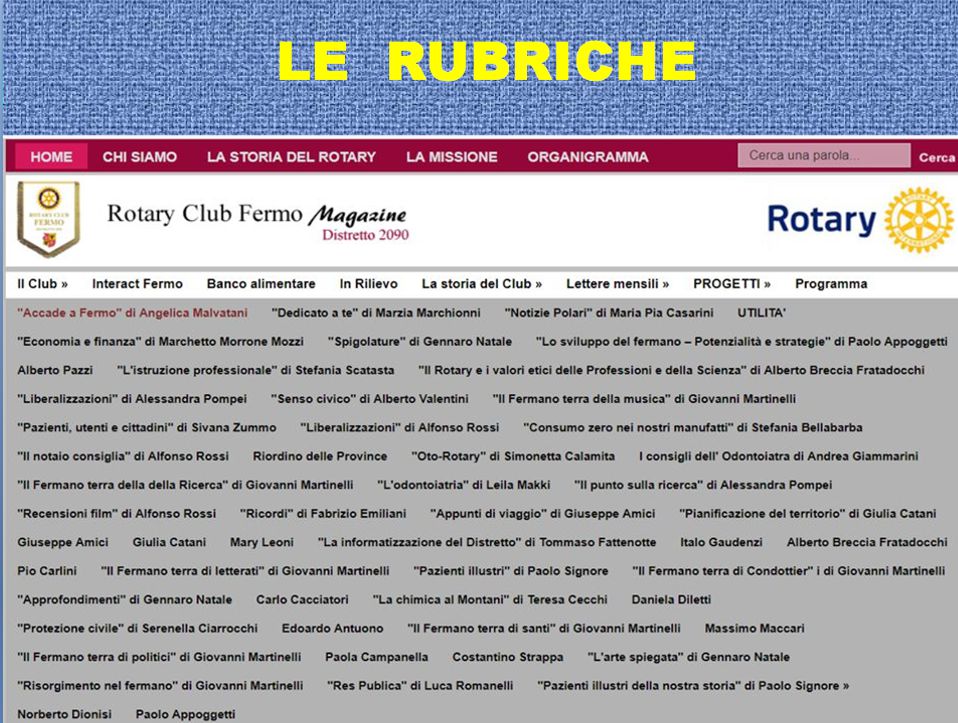Open LA STORIA DEL ROTARY page

[x=291, y=157]
